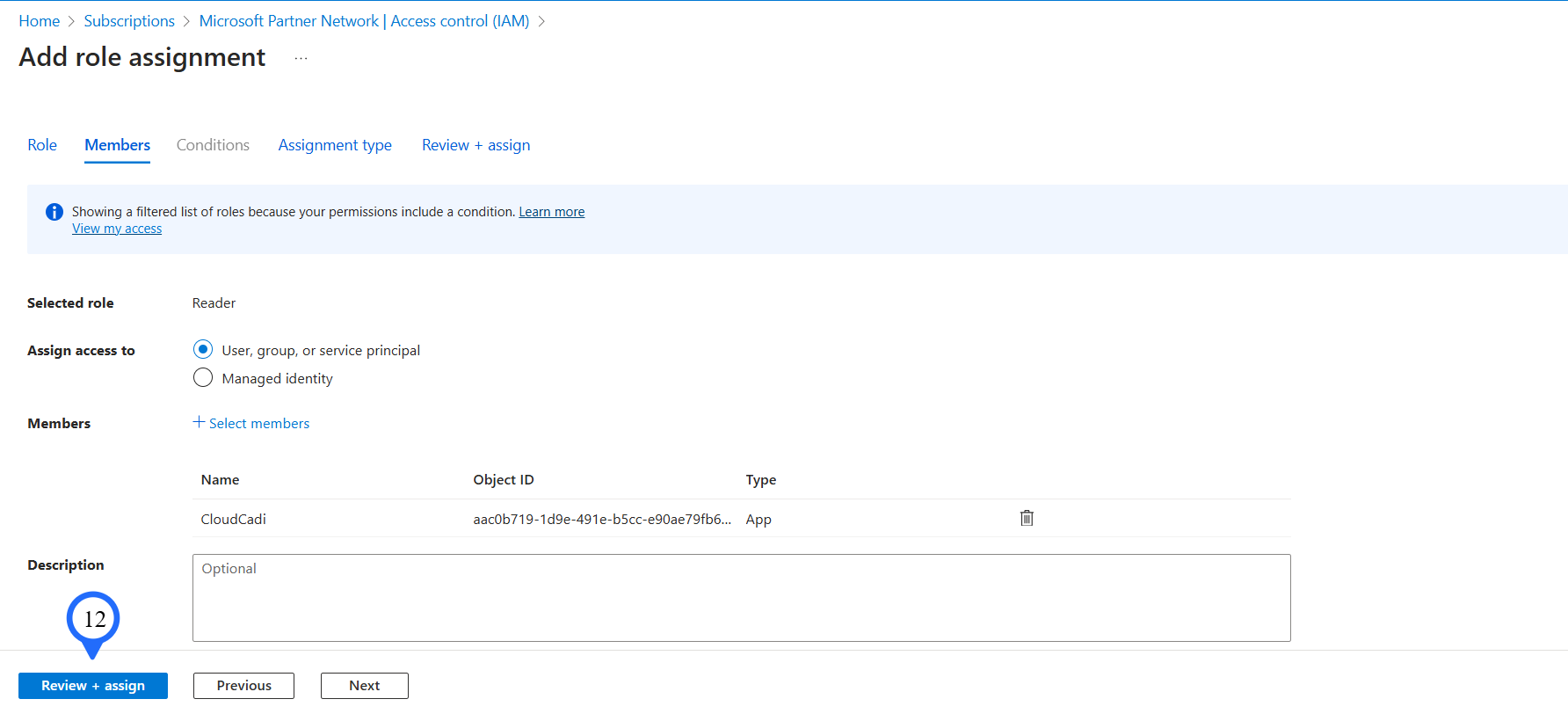Click the step 12 marker pin
Image resolution: width=1568 pixels, height=721 pixels.
click(93, 621)
